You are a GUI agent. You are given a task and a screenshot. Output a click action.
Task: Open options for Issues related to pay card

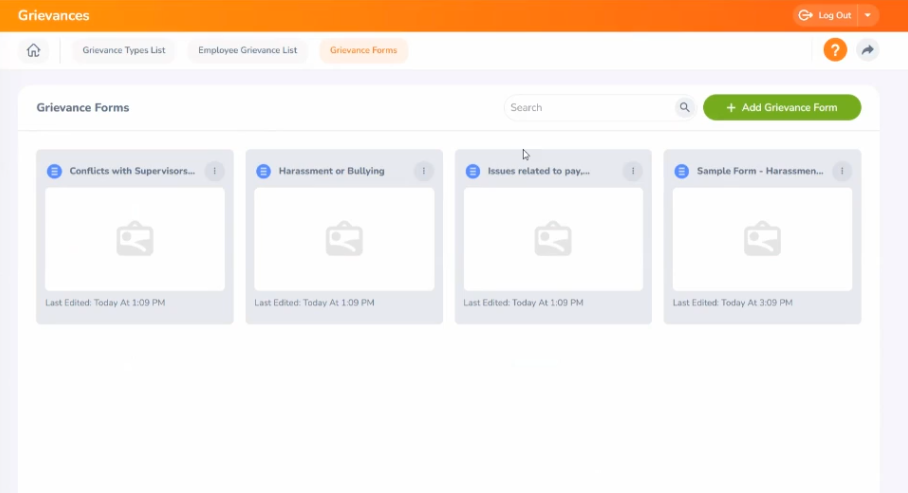click(633, 171)
